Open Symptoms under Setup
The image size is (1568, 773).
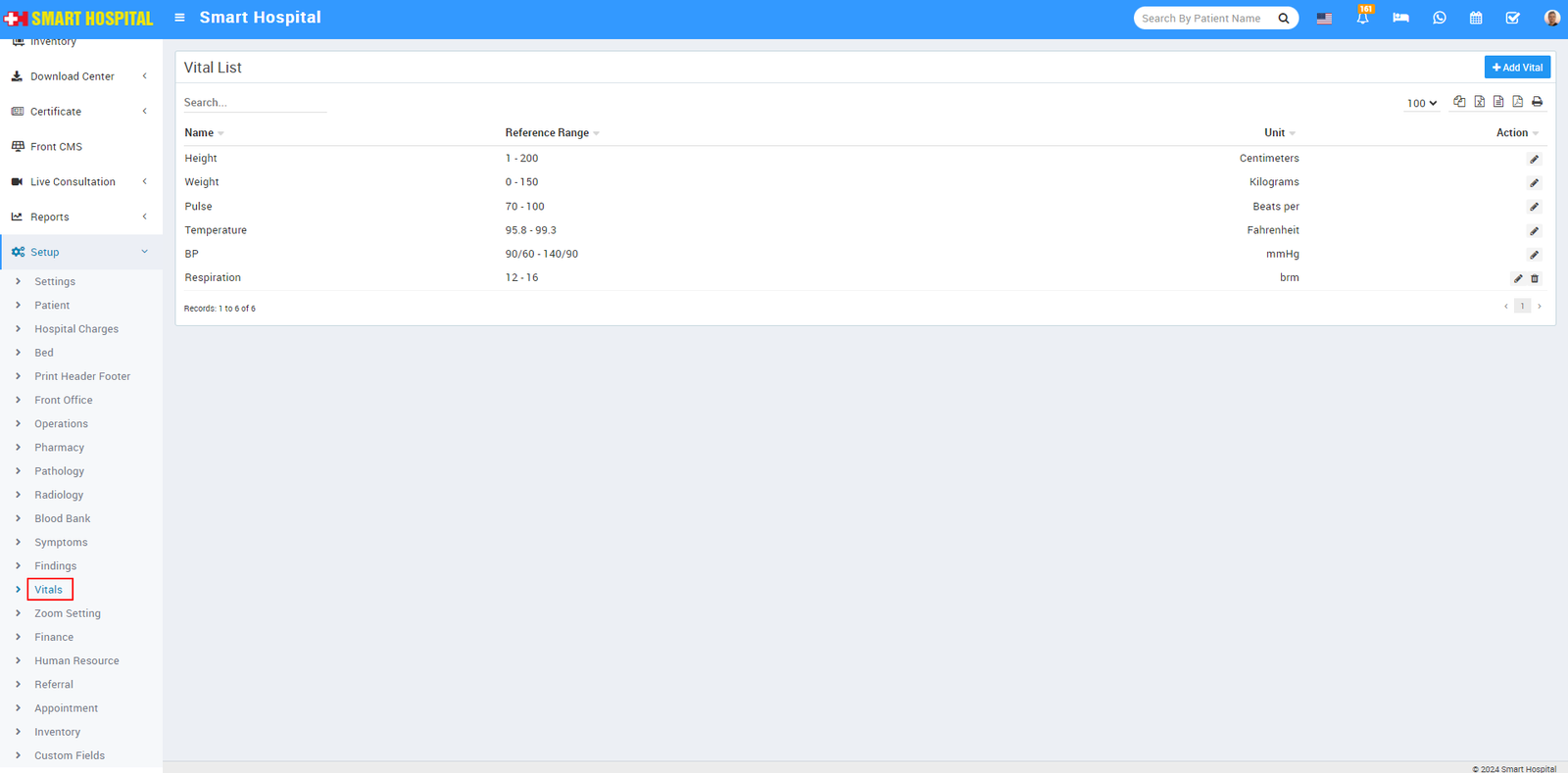pos(61,543)
